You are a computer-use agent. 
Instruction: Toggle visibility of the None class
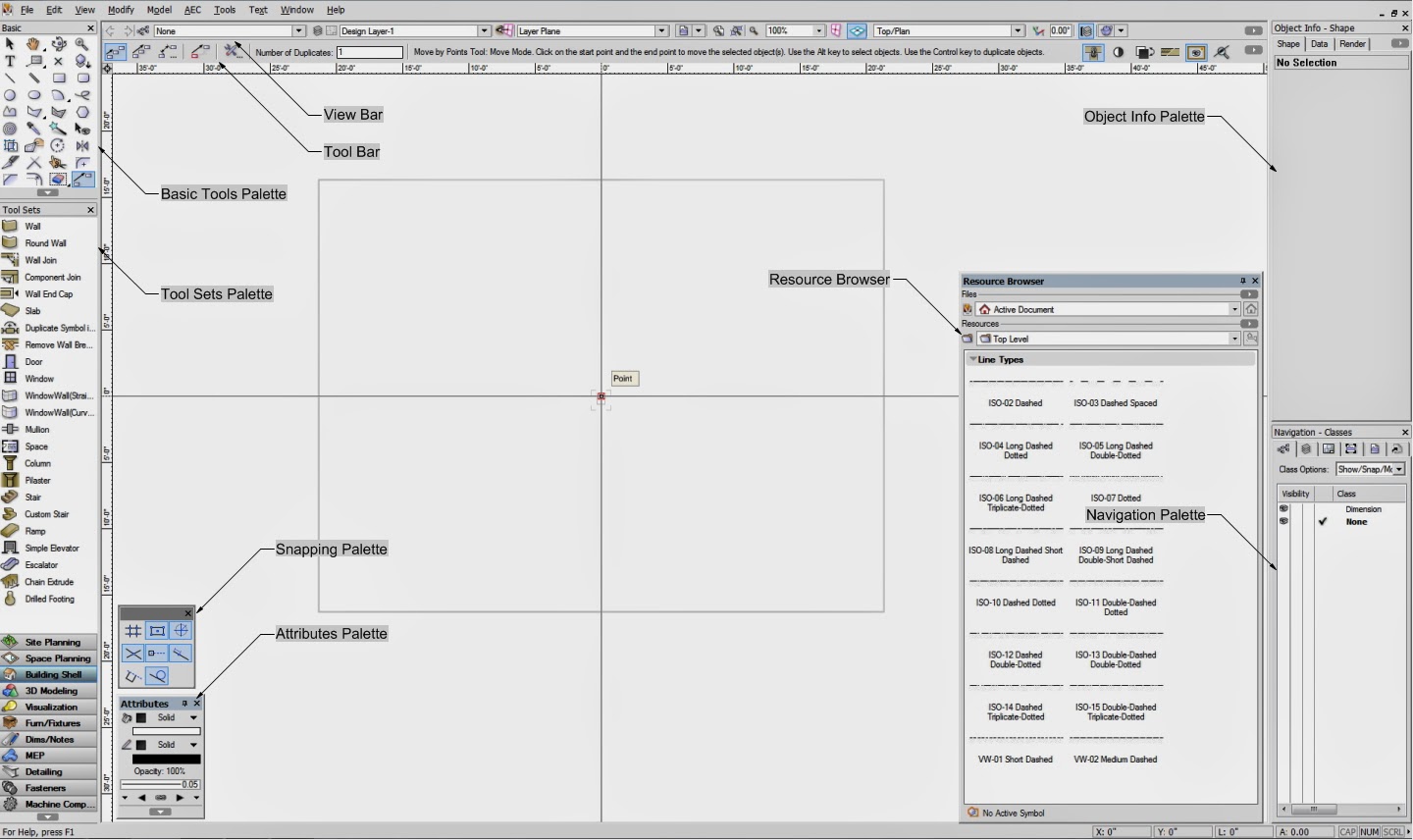pyautogui.click(x=1283, y=521)
